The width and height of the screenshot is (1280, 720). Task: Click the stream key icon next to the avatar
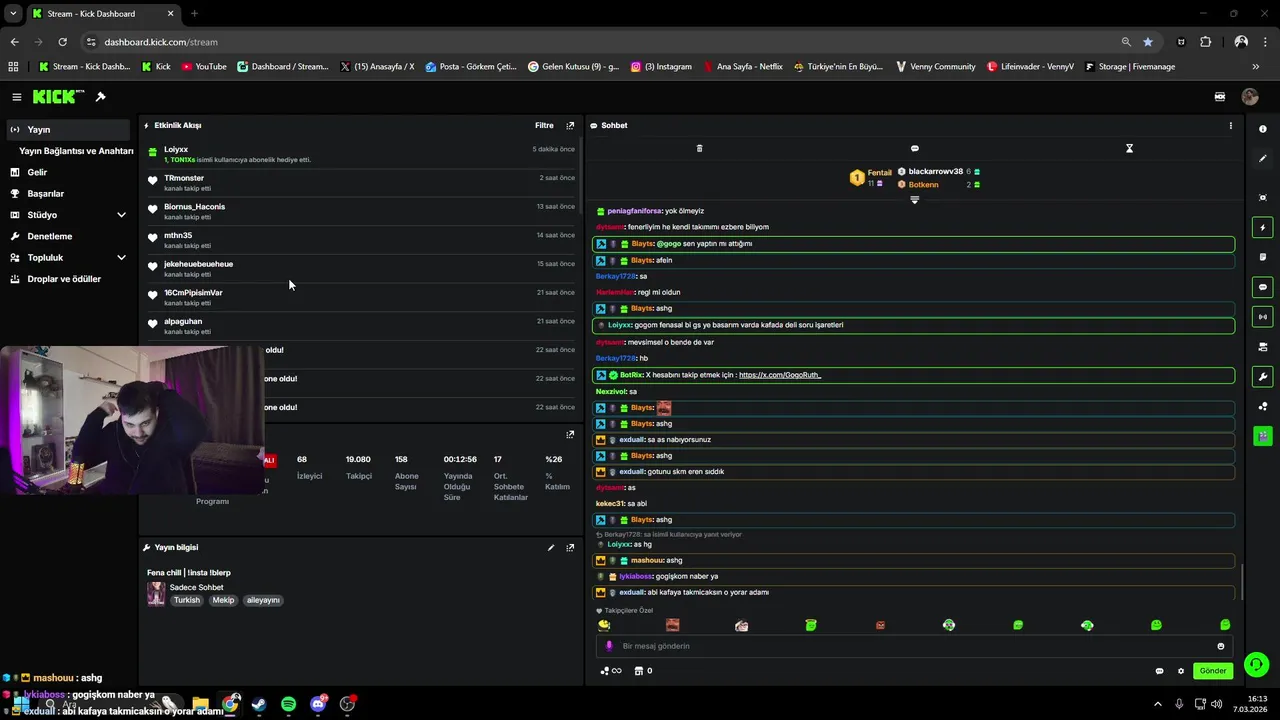1220,97
